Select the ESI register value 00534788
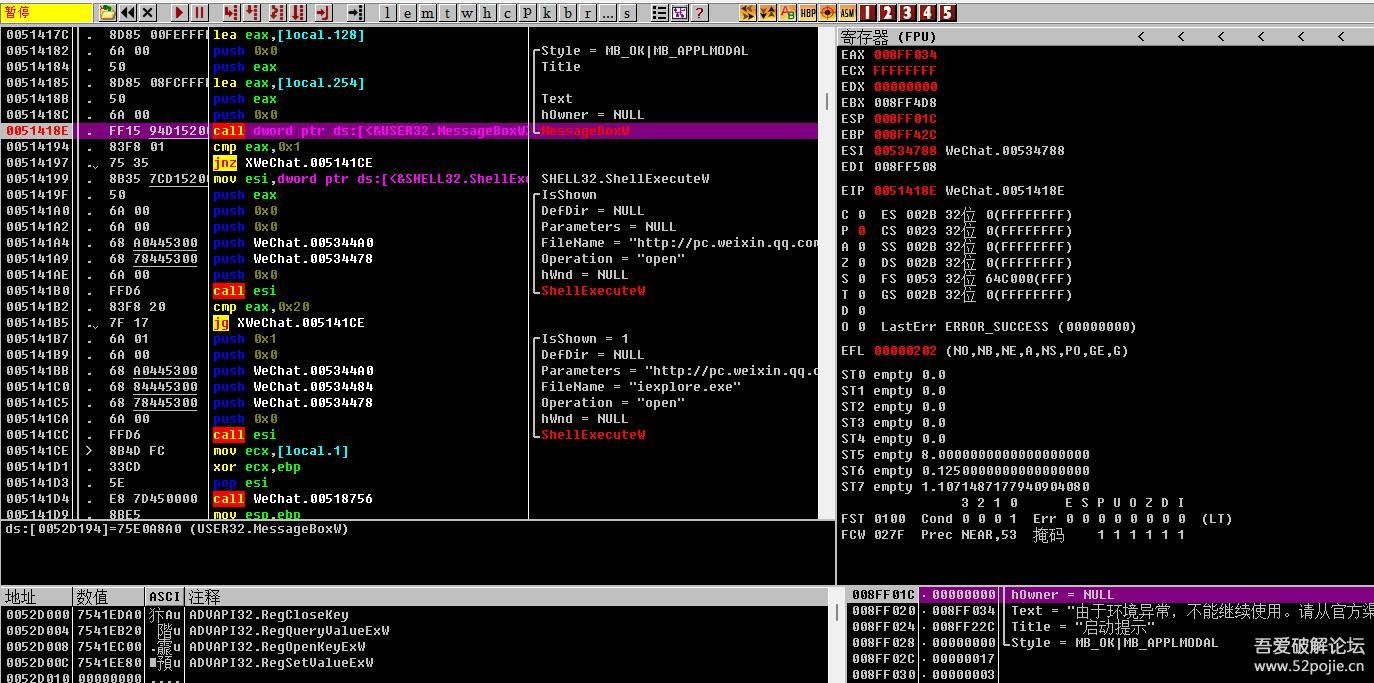The image size is (1374, 683). click(x=905, y=151)
